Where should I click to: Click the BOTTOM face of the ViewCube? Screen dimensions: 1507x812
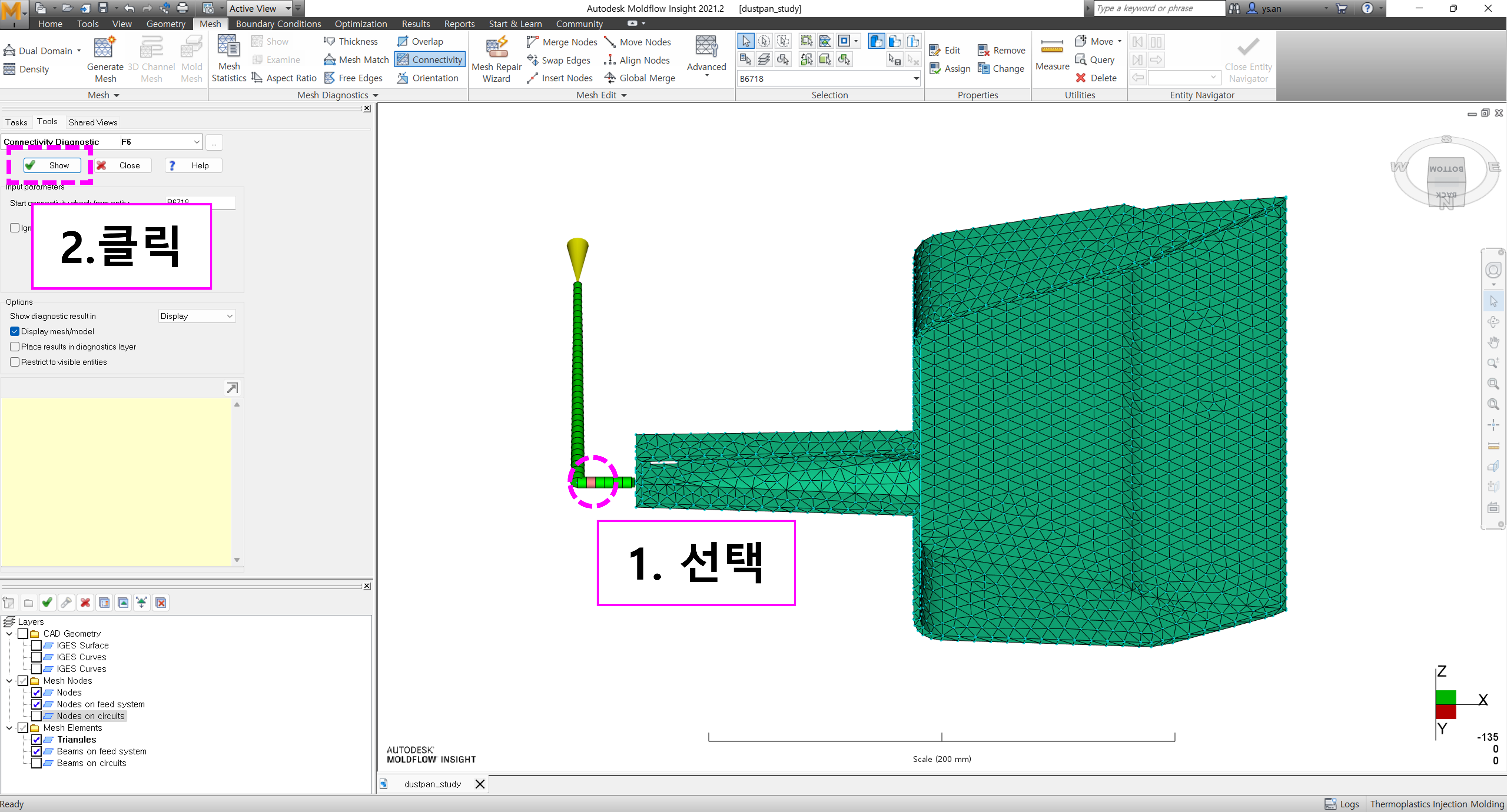coord(1446,169)
